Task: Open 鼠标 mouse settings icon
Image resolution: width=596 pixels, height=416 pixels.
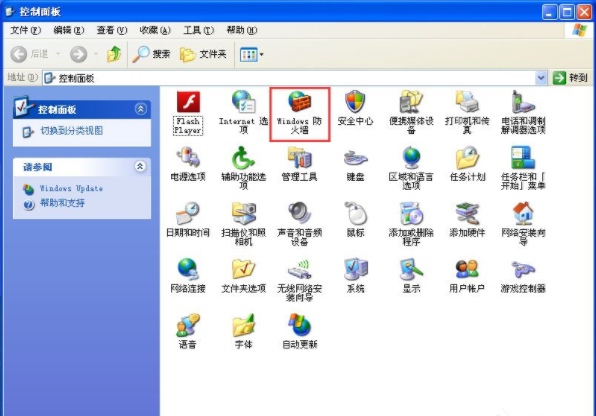Action: pos(355,213)
